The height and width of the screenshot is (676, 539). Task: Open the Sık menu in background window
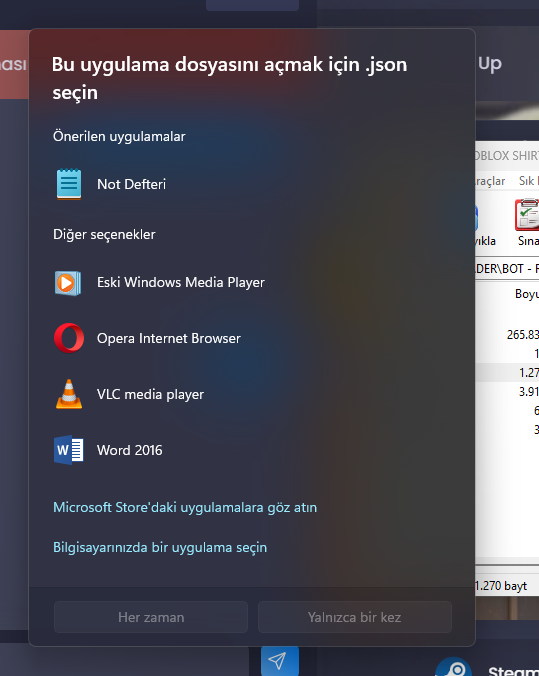[528, 181]
